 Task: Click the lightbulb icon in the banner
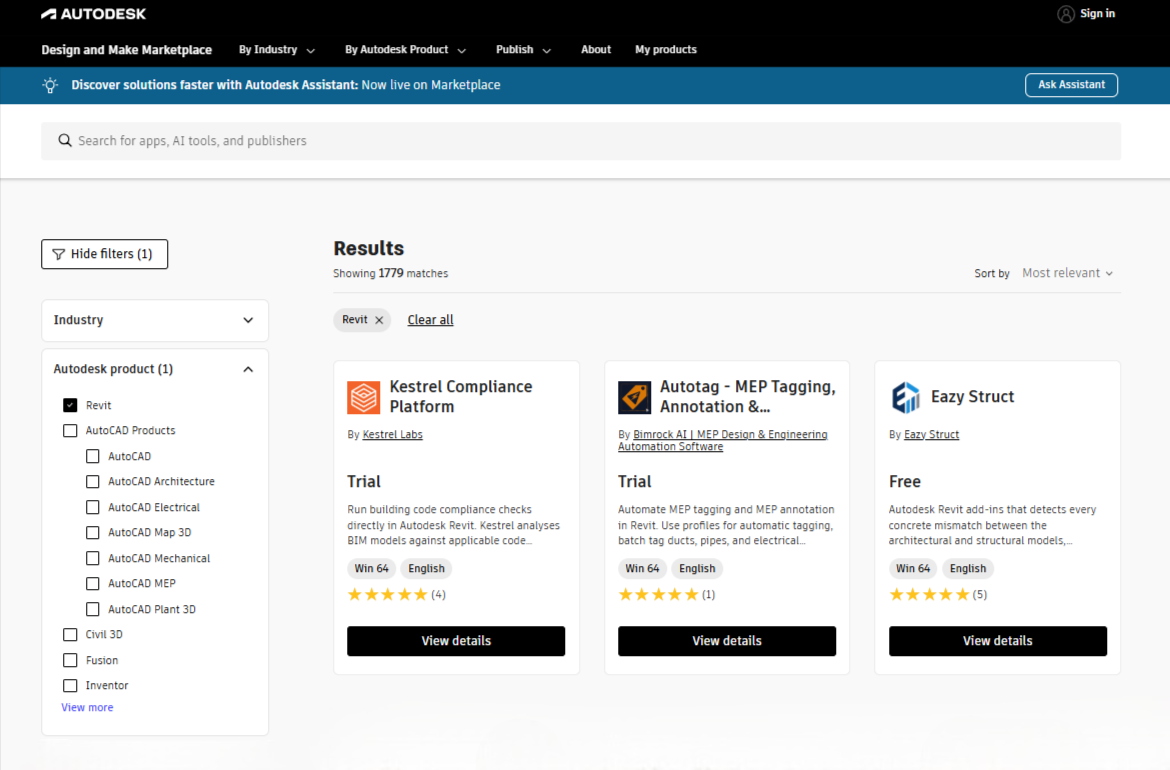click(x=50, y=85)
